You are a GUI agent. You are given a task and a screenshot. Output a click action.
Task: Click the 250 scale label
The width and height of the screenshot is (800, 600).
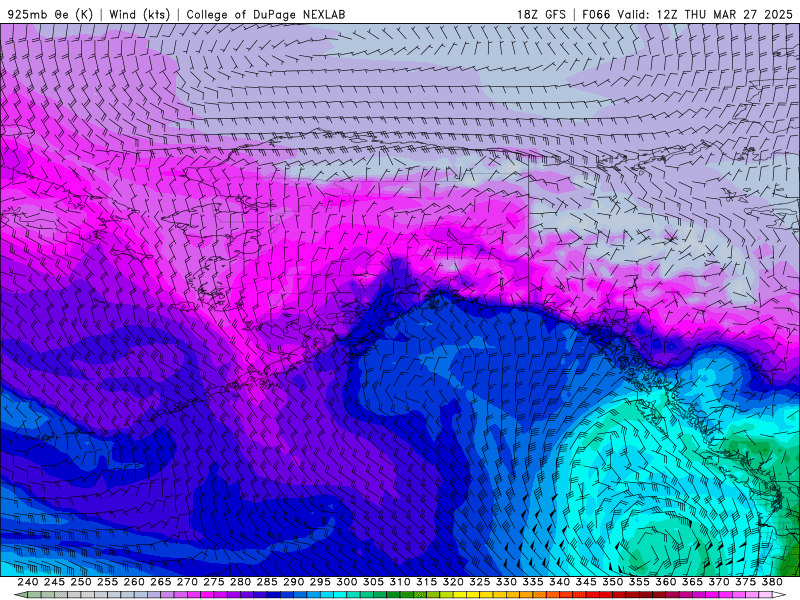point(81,582)
